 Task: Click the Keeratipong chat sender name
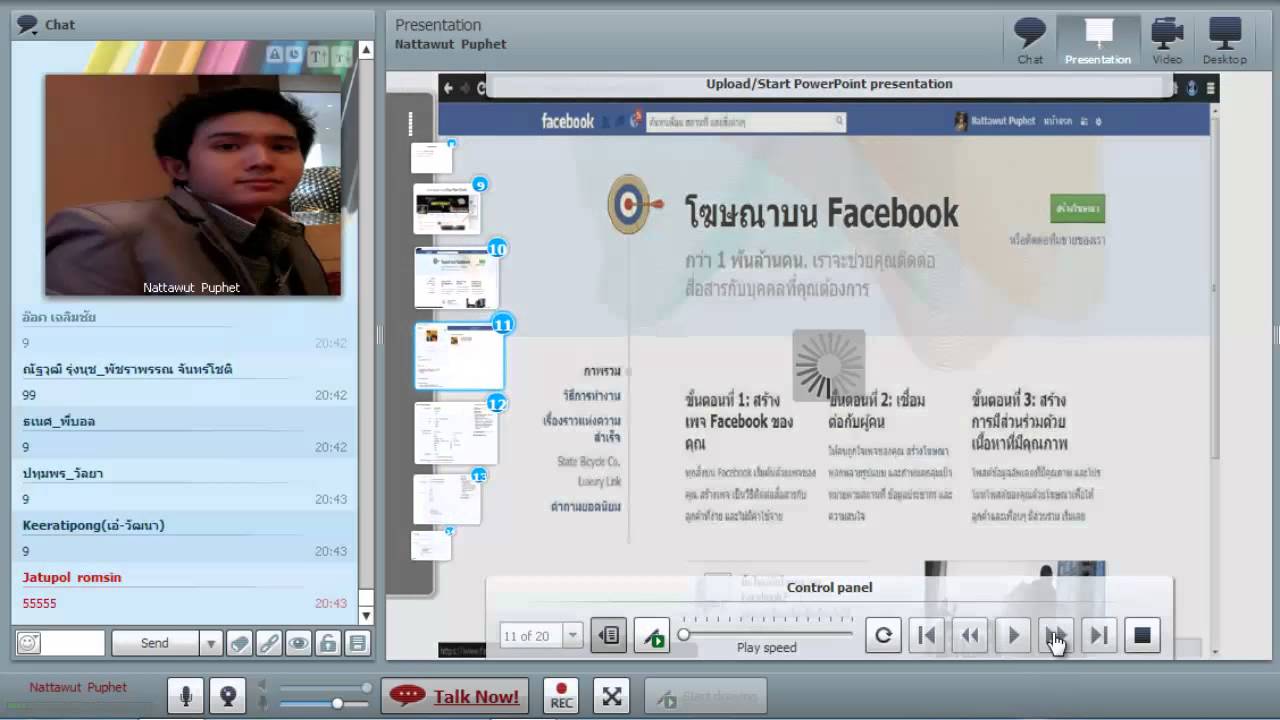(x=94, y=525)
